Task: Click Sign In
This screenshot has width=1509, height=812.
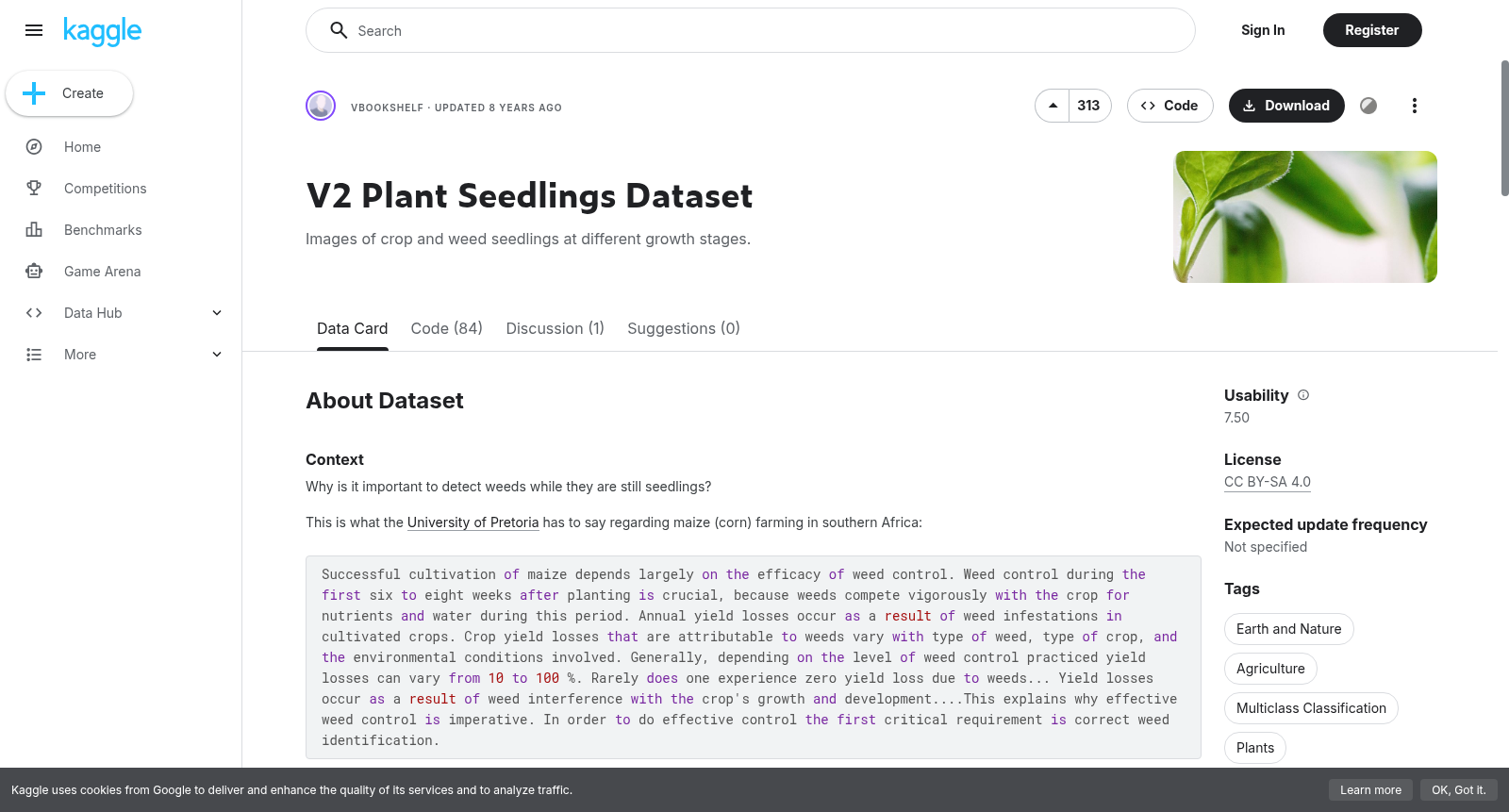Action: tap(1263, 30)
